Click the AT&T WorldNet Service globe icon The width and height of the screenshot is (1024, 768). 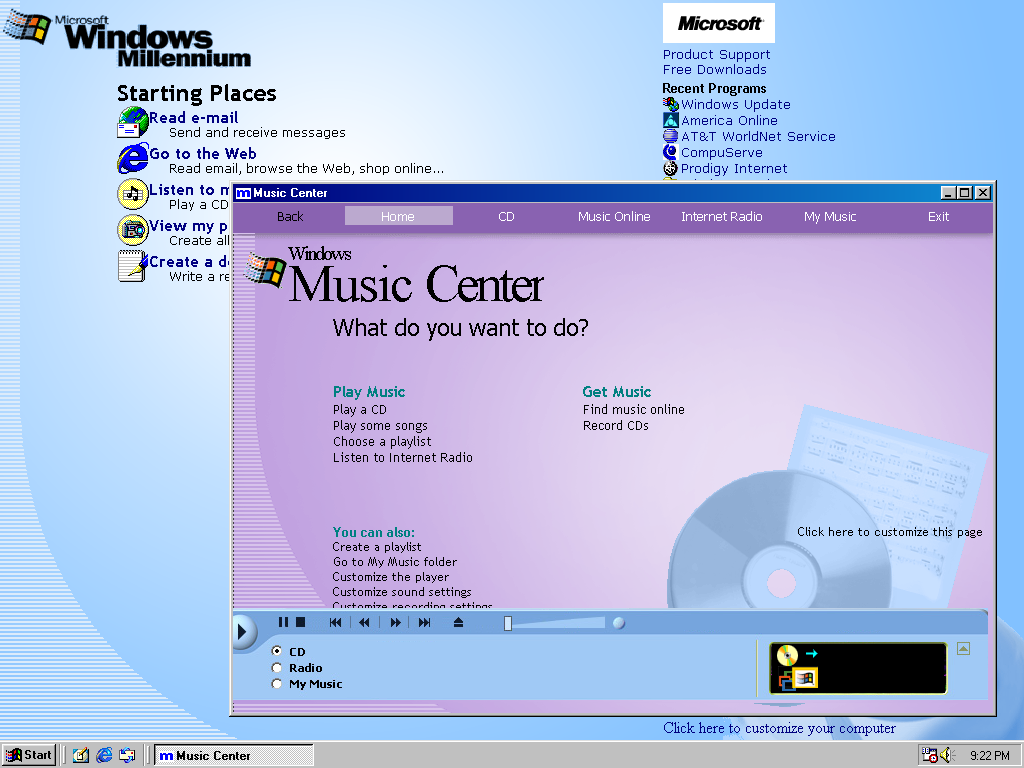tap(671, 136)
